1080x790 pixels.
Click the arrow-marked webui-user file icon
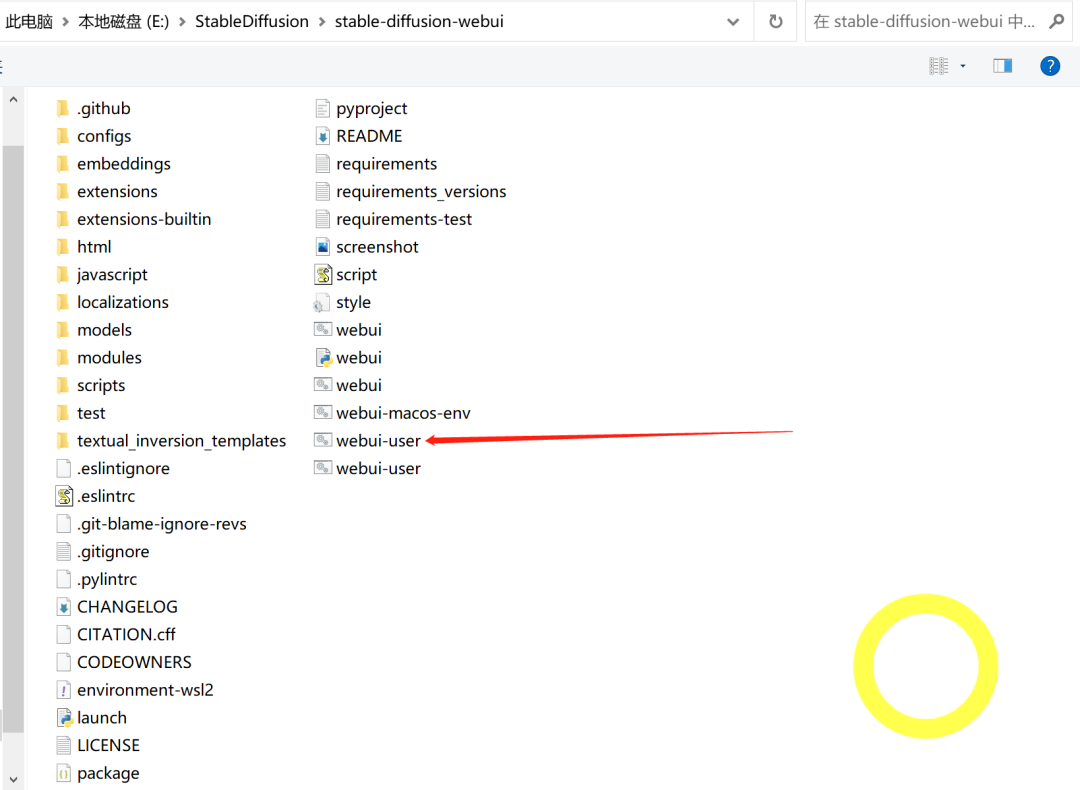pos(322,440)
